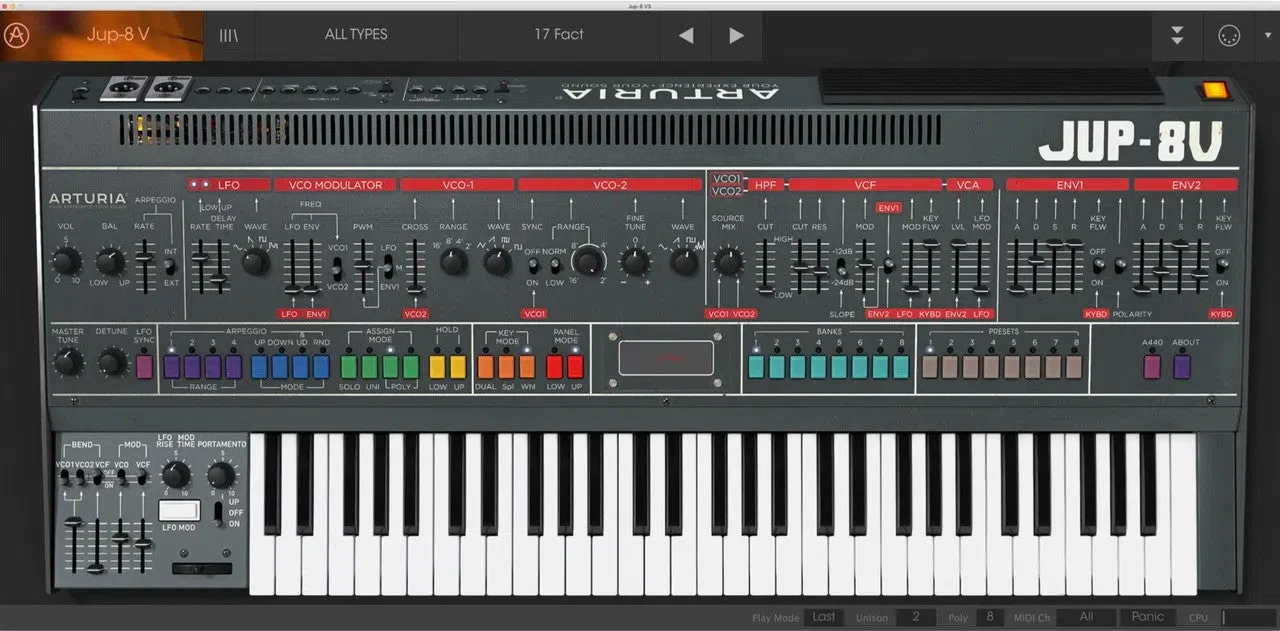
Task: Go to the previous preset arrow
Action: tap(686, 36)
